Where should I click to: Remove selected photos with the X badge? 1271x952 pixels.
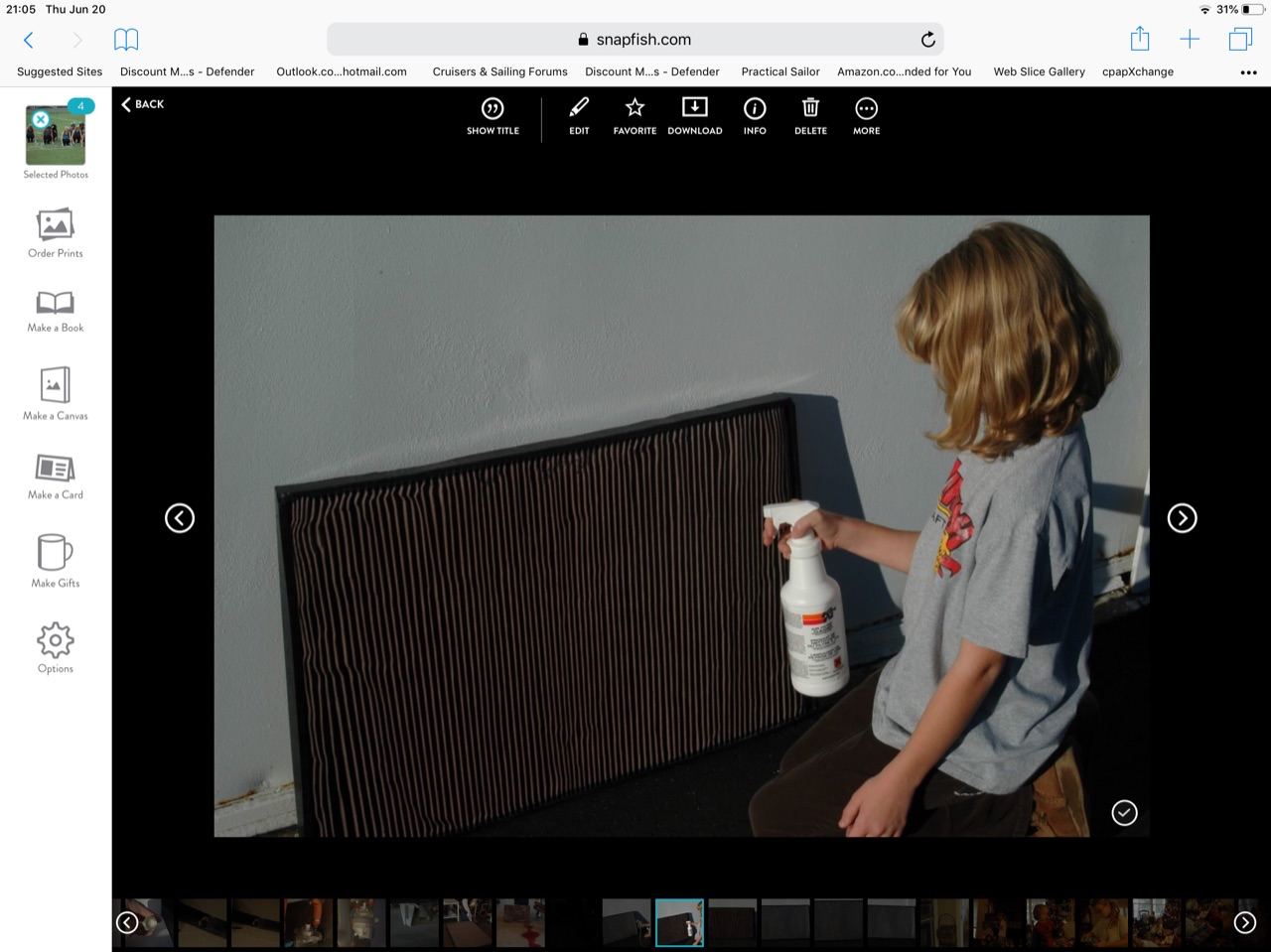[41, 119]
